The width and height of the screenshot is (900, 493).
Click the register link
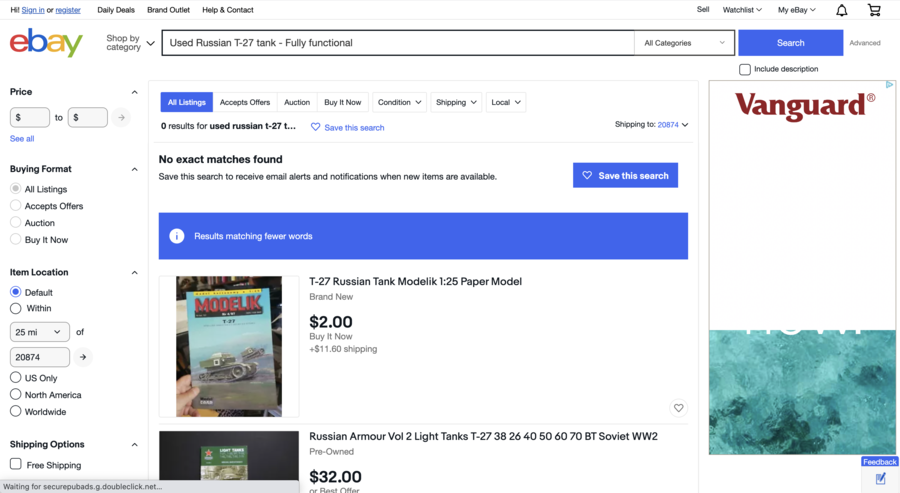(x=68, y=10)
